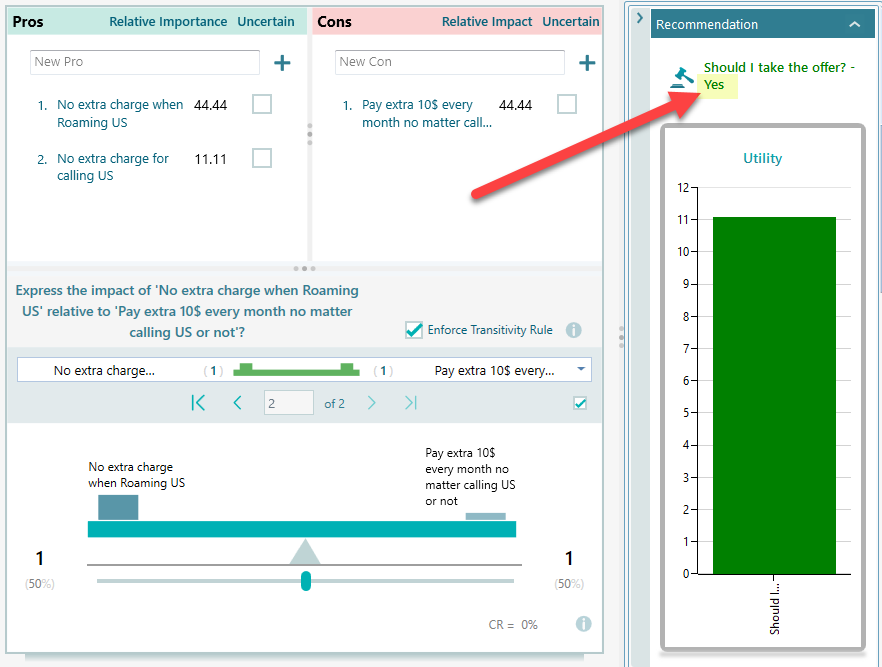Check uncertain box for 'Pay extra 10$' con
This screenshot has height=667, width=882.
point(567,105)
